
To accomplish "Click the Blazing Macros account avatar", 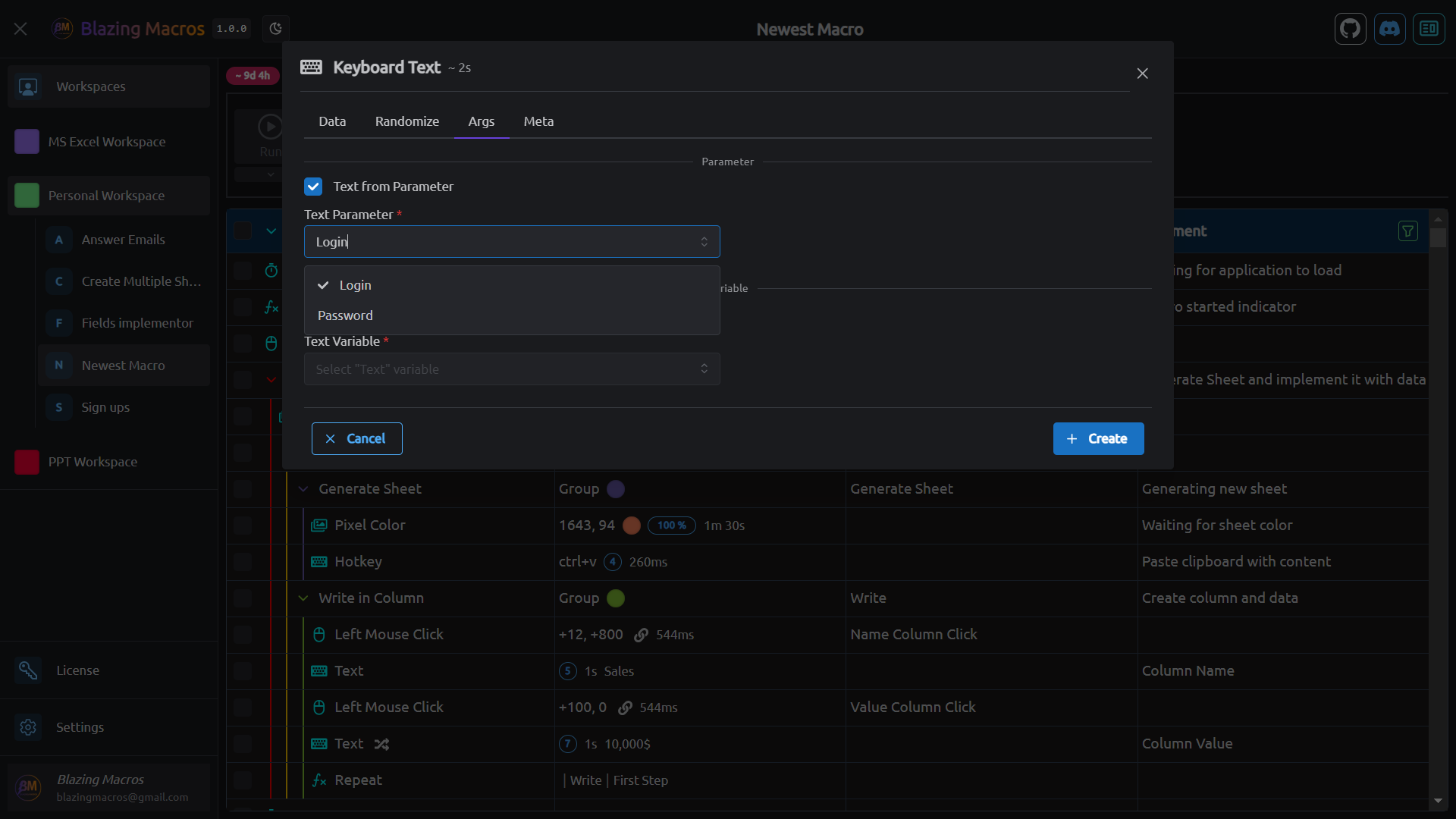I will click(x=28, y=787).
